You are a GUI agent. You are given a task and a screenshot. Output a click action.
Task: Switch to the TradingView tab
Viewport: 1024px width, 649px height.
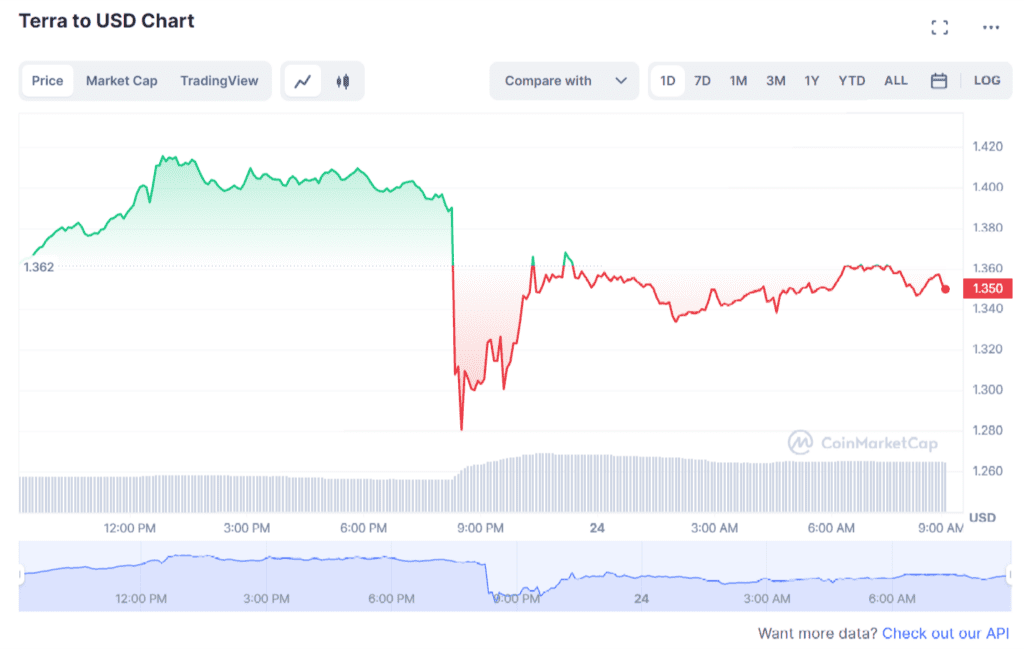pyautogui.click(x=219, y=81)
